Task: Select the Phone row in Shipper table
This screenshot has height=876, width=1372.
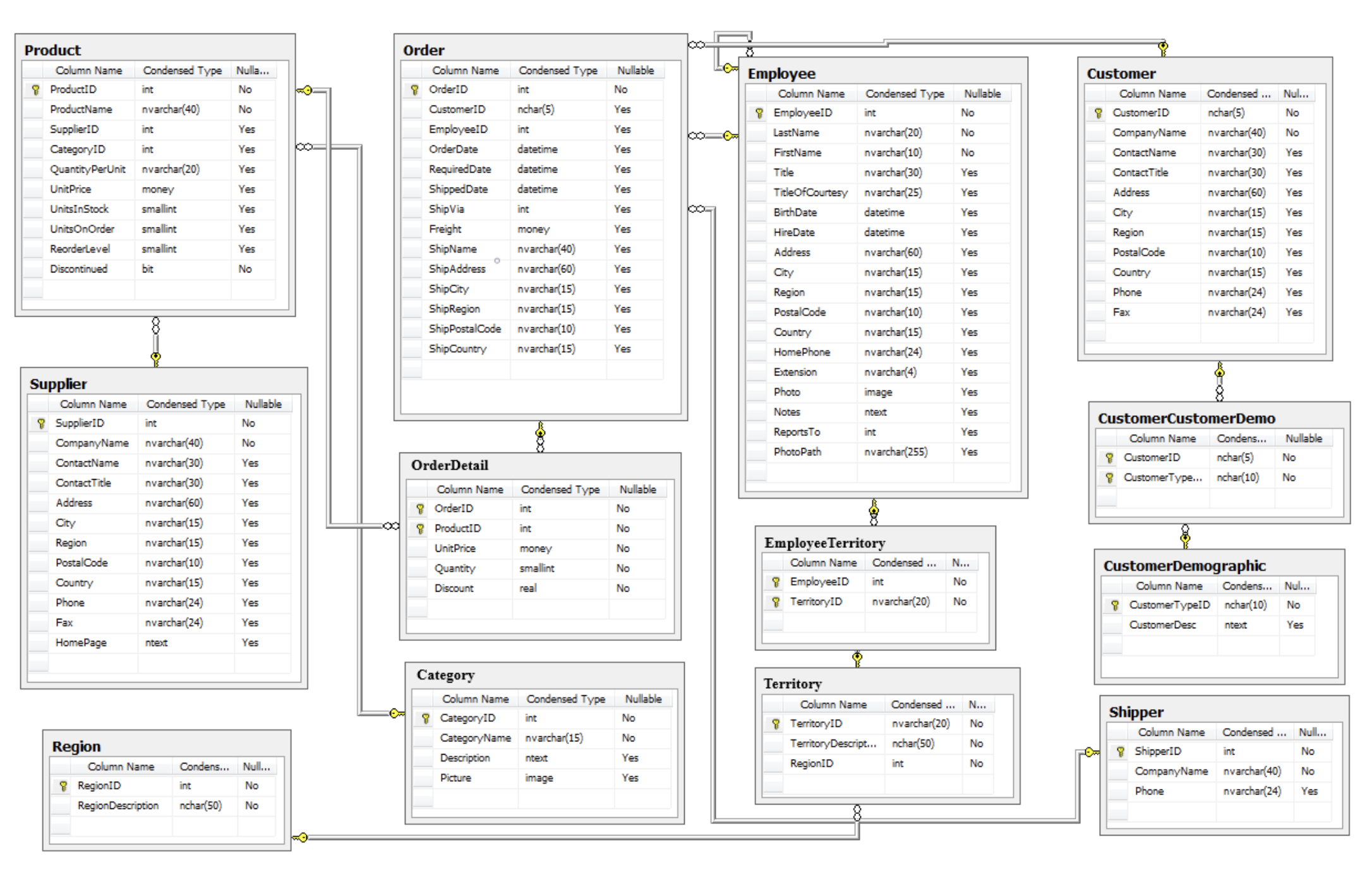Action: point(1219,791)
